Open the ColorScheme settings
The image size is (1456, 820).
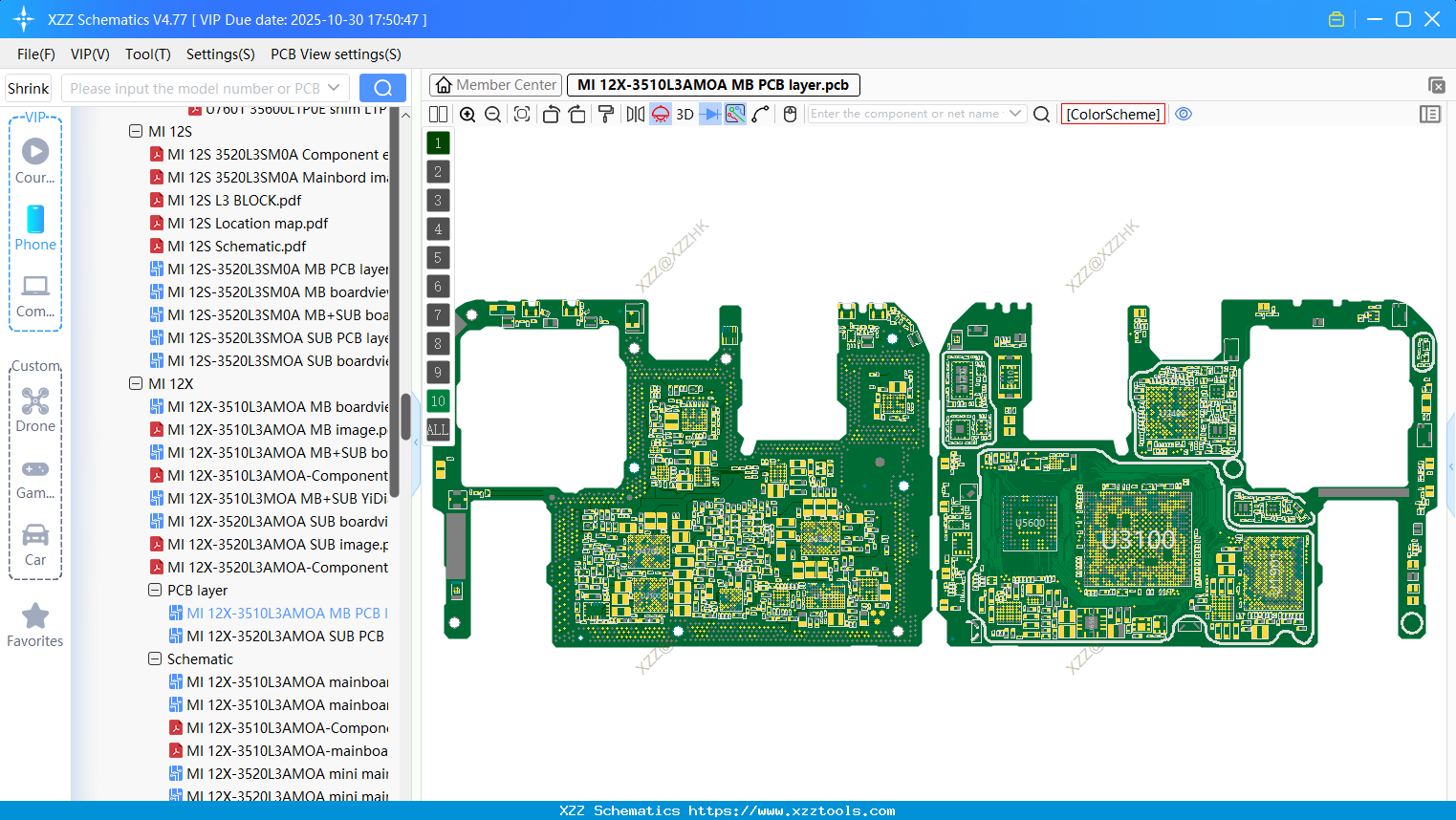pos(1113,114)
